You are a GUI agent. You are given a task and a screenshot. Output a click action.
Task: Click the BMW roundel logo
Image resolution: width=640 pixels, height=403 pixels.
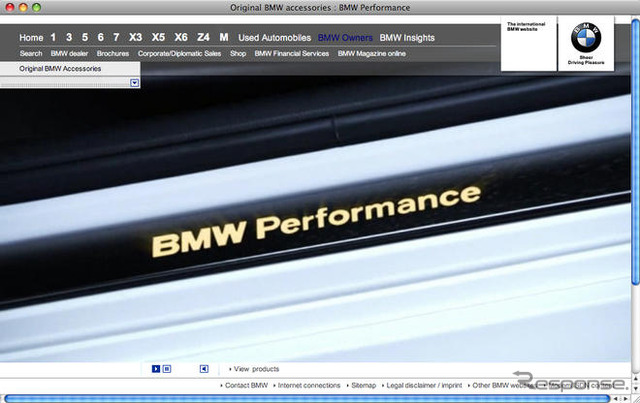(586, 38)
